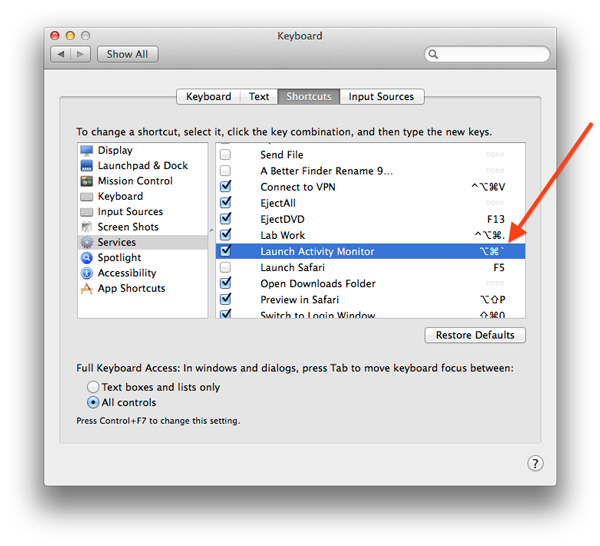Click the Spotlight magnifier icon

click(x=87, y=258)
